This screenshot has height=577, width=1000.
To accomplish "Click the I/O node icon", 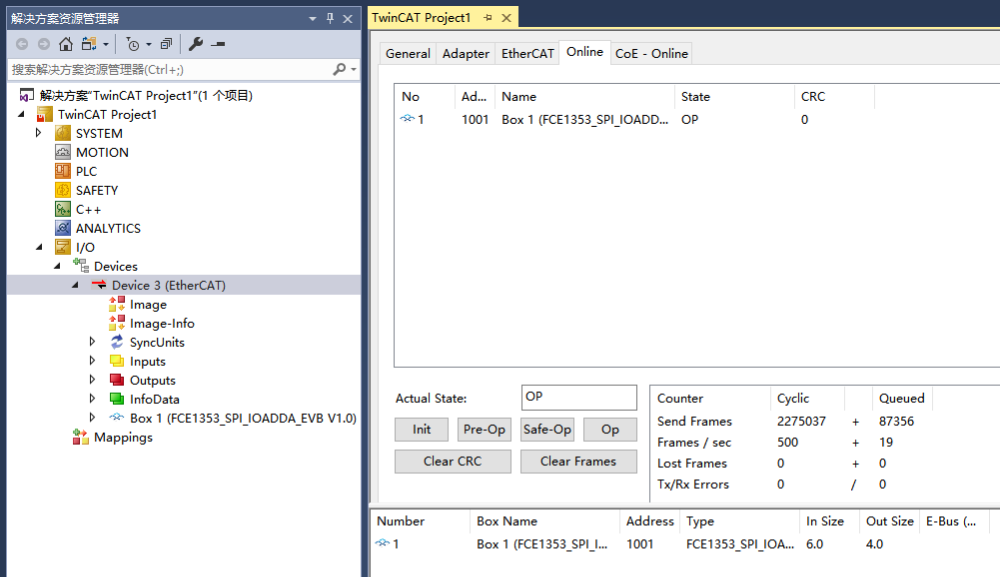I will pyautogui.click(x=62, y=247).
